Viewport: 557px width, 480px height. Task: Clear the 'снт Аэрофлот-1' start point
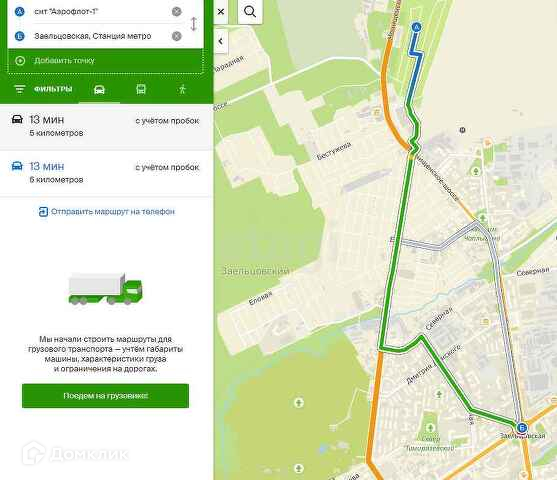(x=177, y=12)
